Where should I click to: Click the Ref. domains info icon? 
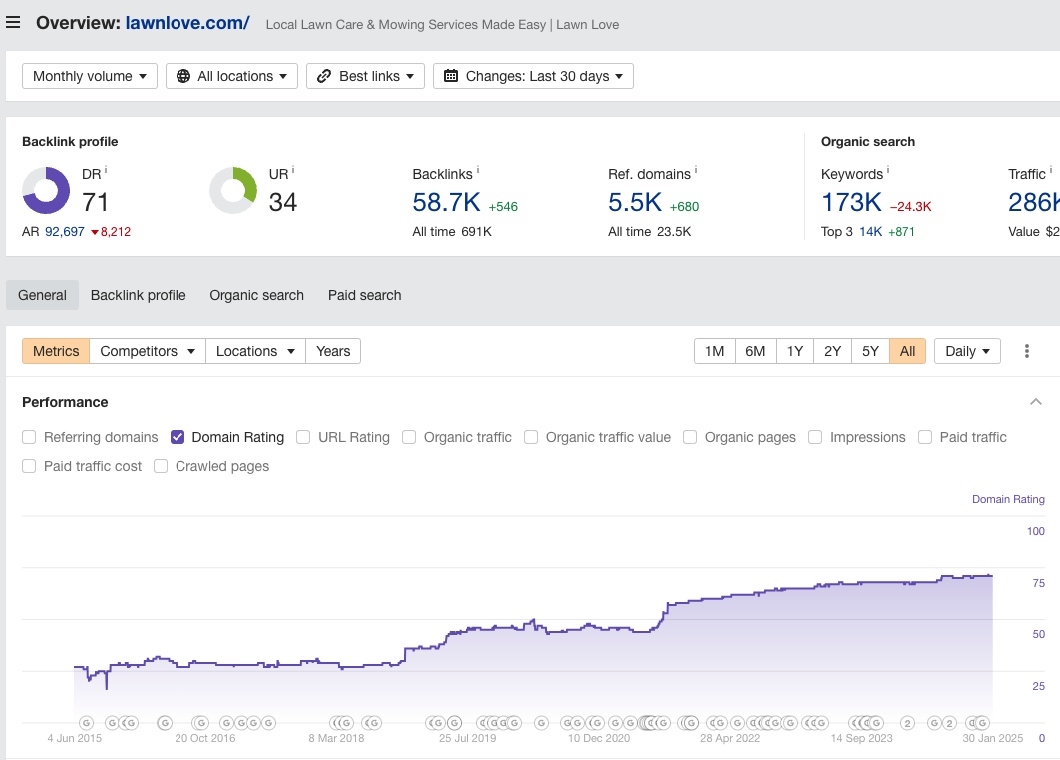696,170
